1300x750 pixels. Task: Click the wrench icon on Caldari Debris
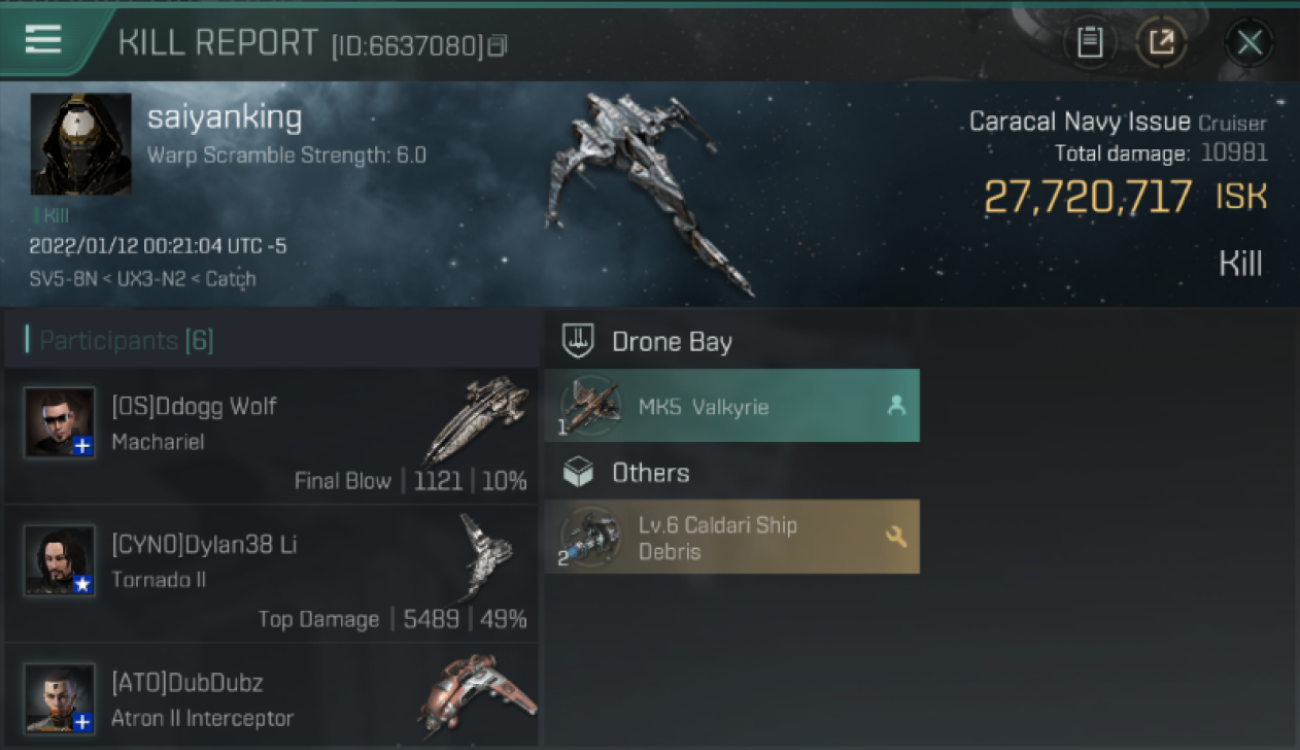point(896,537)
